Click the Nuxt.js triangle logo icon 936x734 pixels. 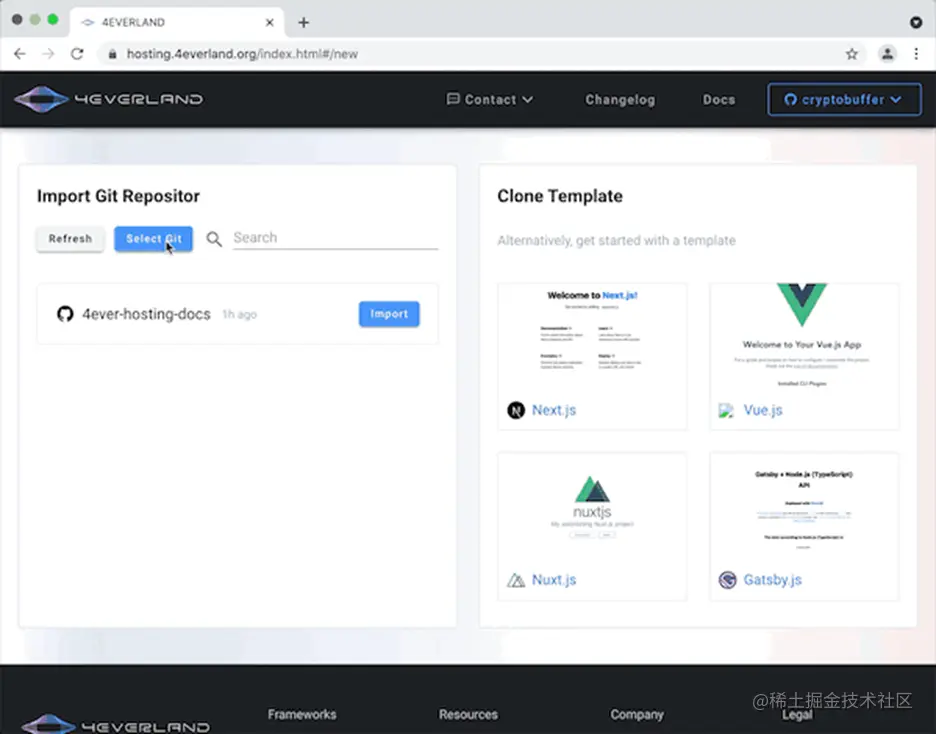click(x=516, y=580)
